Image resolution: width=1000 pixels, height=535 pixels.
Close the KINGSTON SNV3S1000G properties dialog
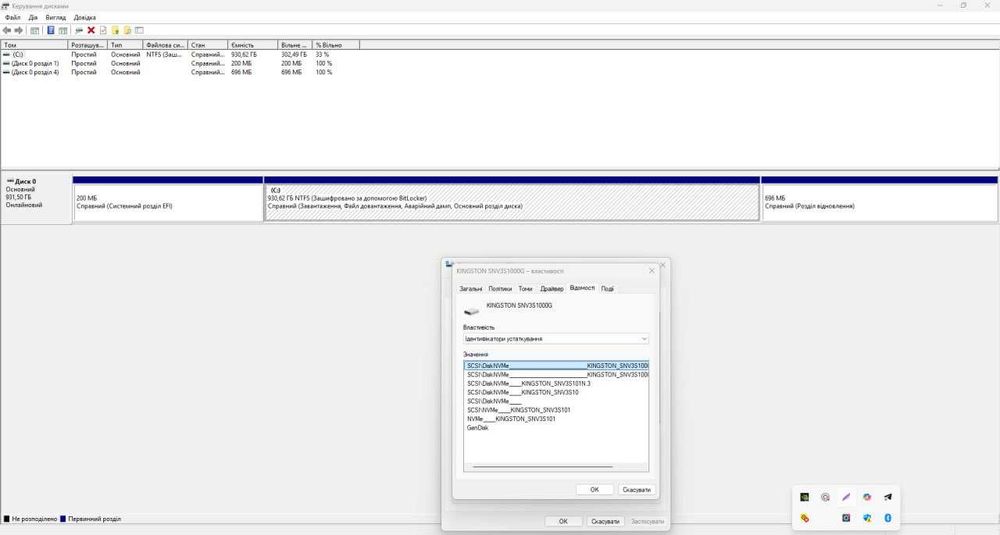pyautogui.click(x=651, y=271)
